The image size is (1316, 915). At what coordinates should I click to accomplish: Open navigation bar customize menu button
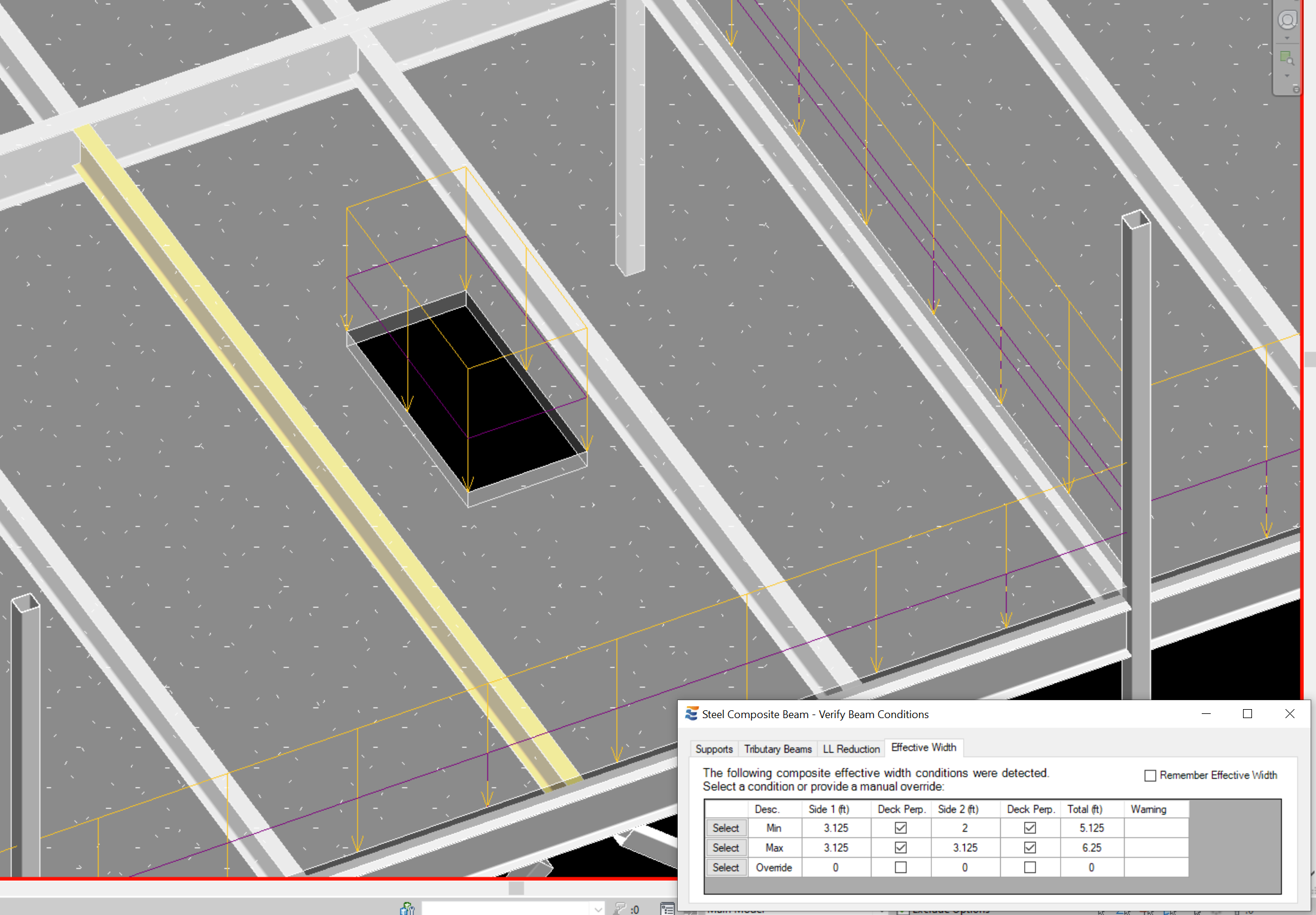pos(1296,89)
